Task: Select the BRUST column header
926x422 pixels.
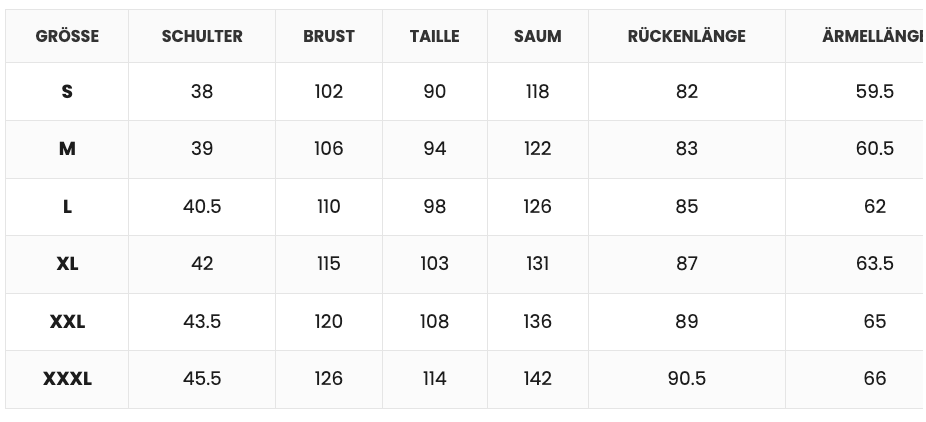Action: pyautogui.click(x=329, y=36)
